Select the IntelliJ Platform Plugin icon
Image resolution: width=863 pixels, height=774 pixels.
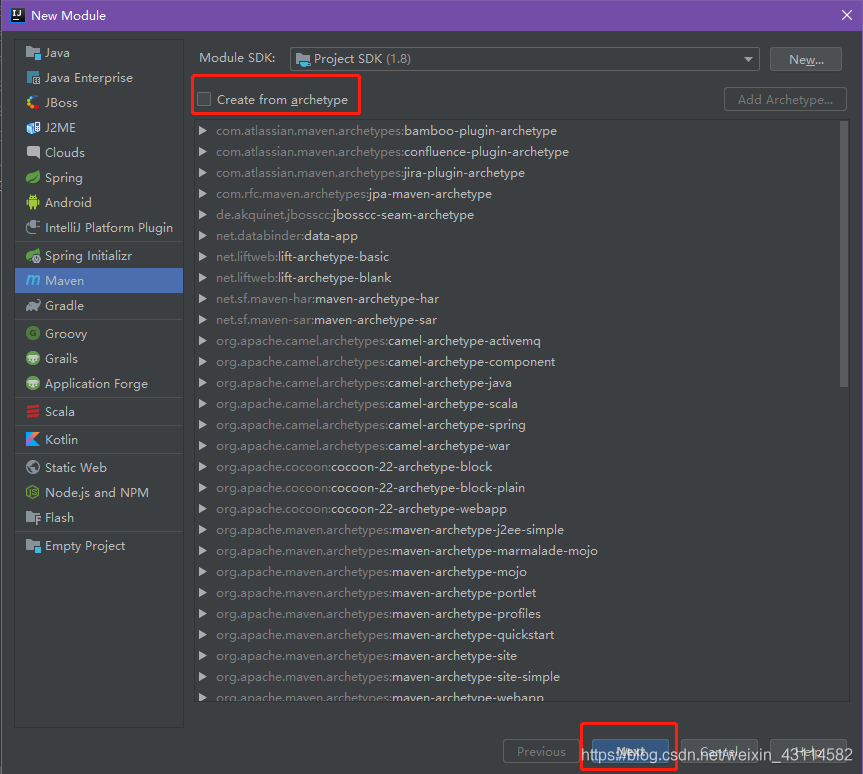(33, 227)
